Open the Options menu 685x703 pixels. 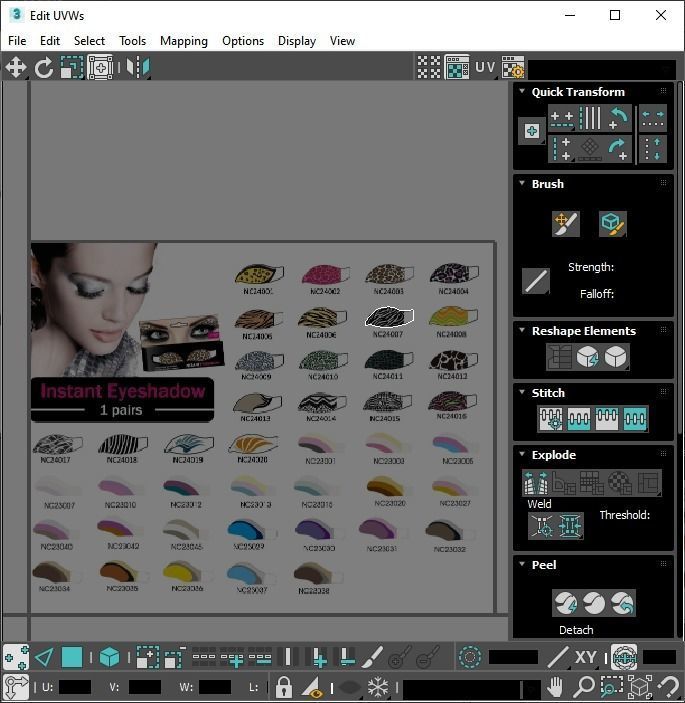coord(243,41)
